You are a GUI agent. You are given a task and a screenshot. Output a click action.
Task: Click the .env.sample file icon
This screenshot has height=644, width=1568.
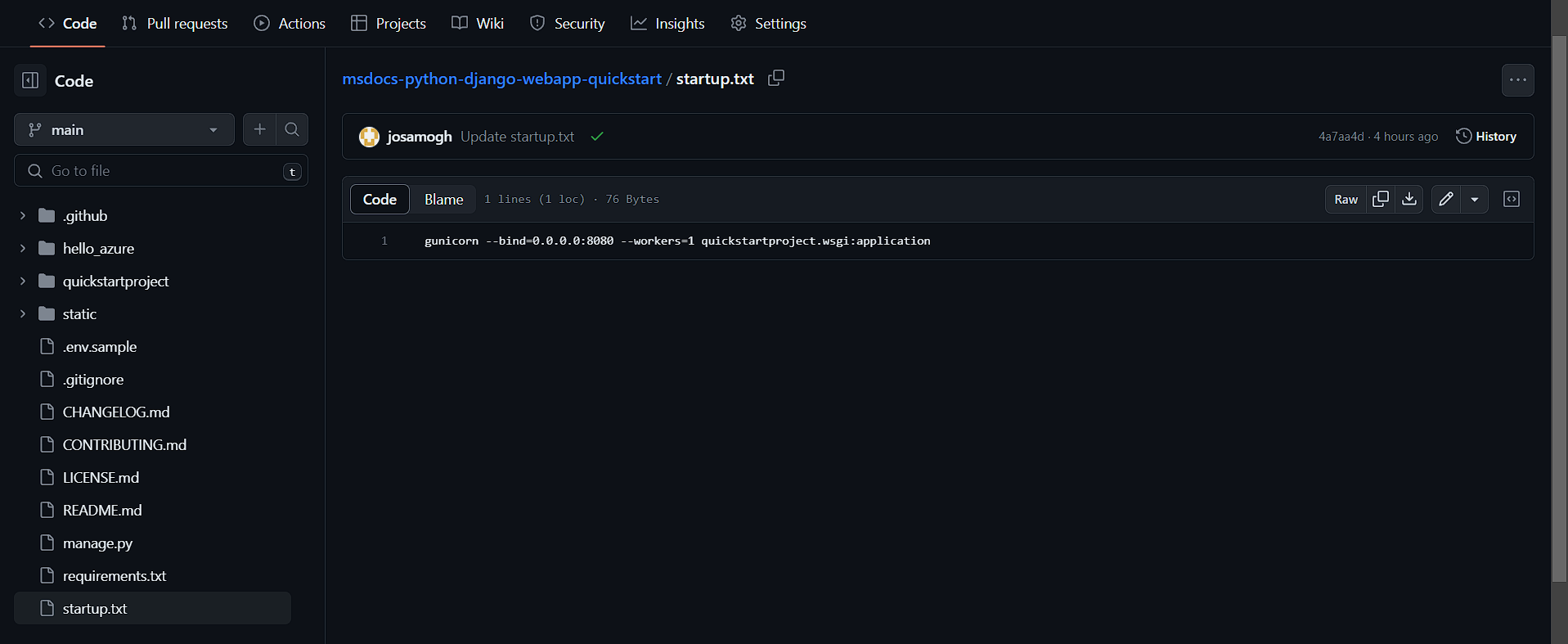point(47,346)
